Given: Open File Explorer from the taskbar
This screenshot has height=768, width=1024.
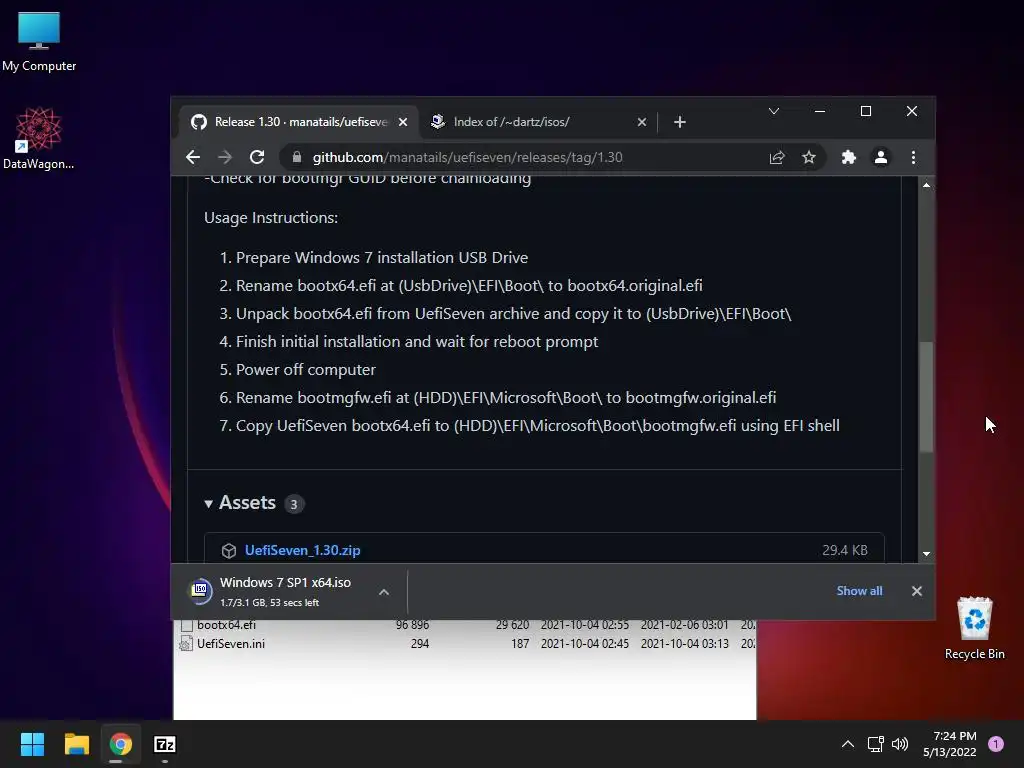Looking at the screenshot, I should point(76,744).
